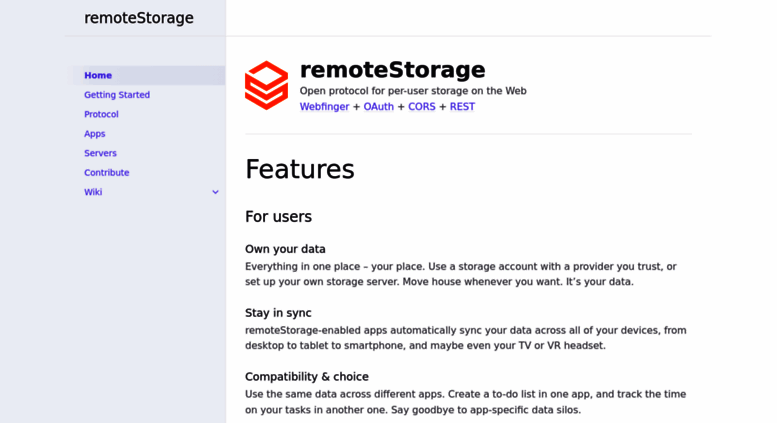Follow the OAuth link
This screenshot has height=423, width=777.
tap(379, 106)
